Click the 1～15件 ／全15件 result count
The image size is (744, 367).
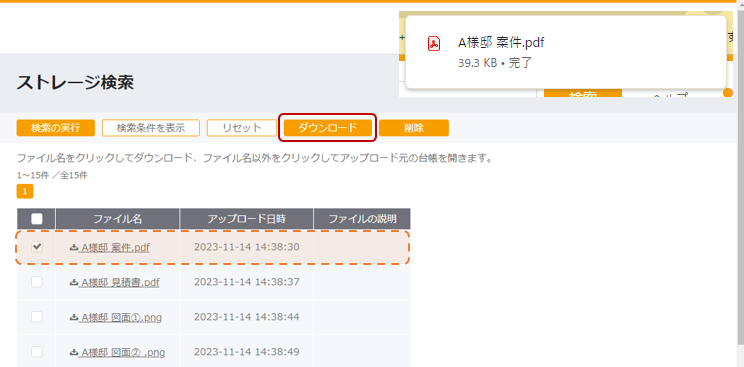pos(52,175)
